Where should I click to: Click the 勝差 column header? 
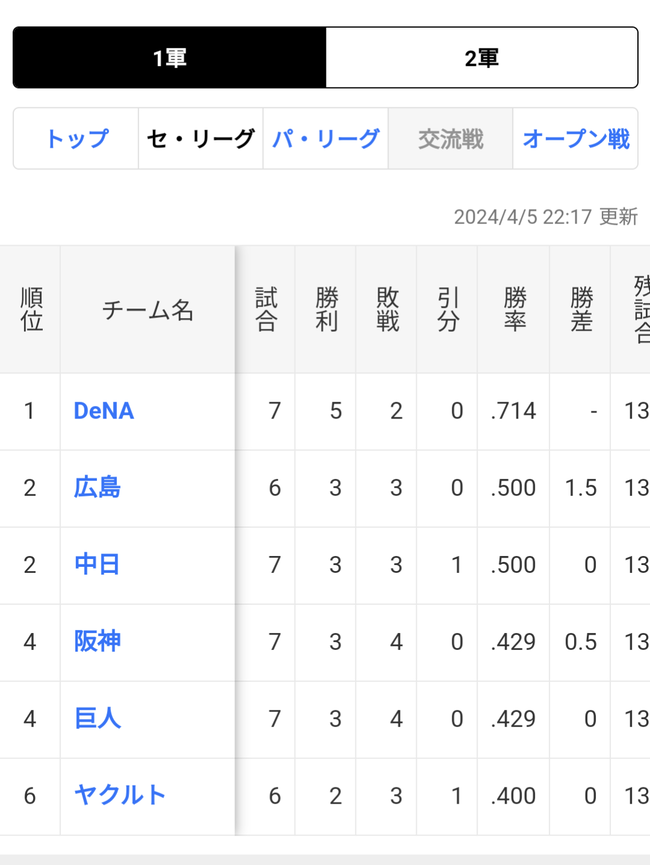581,310
